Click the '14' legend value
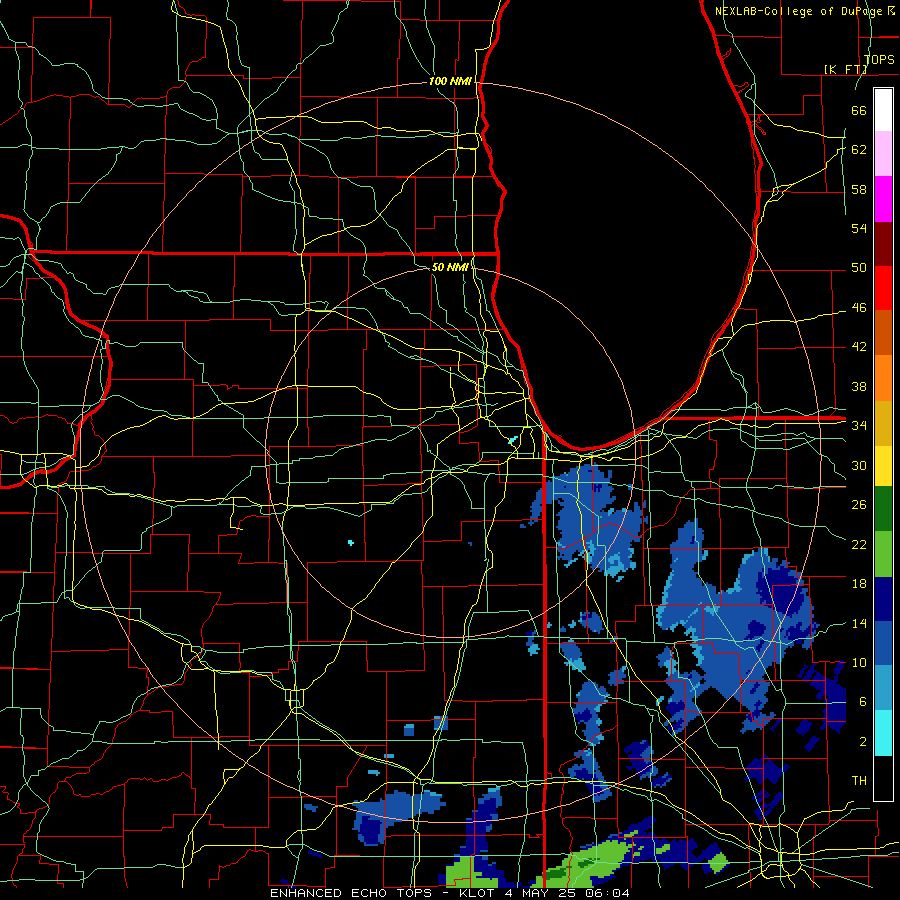The width and height of the screenshot is (900, 900). click(x=859, y=623)
